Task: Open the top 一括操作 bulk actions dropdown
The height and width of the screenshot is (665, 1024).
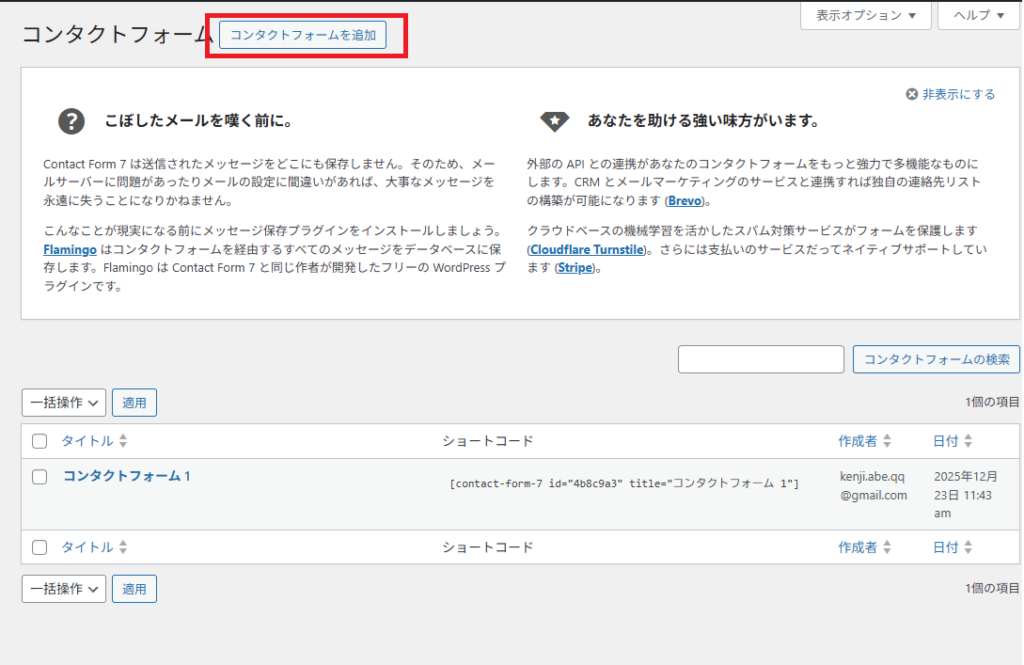Action: coord(64,403)
